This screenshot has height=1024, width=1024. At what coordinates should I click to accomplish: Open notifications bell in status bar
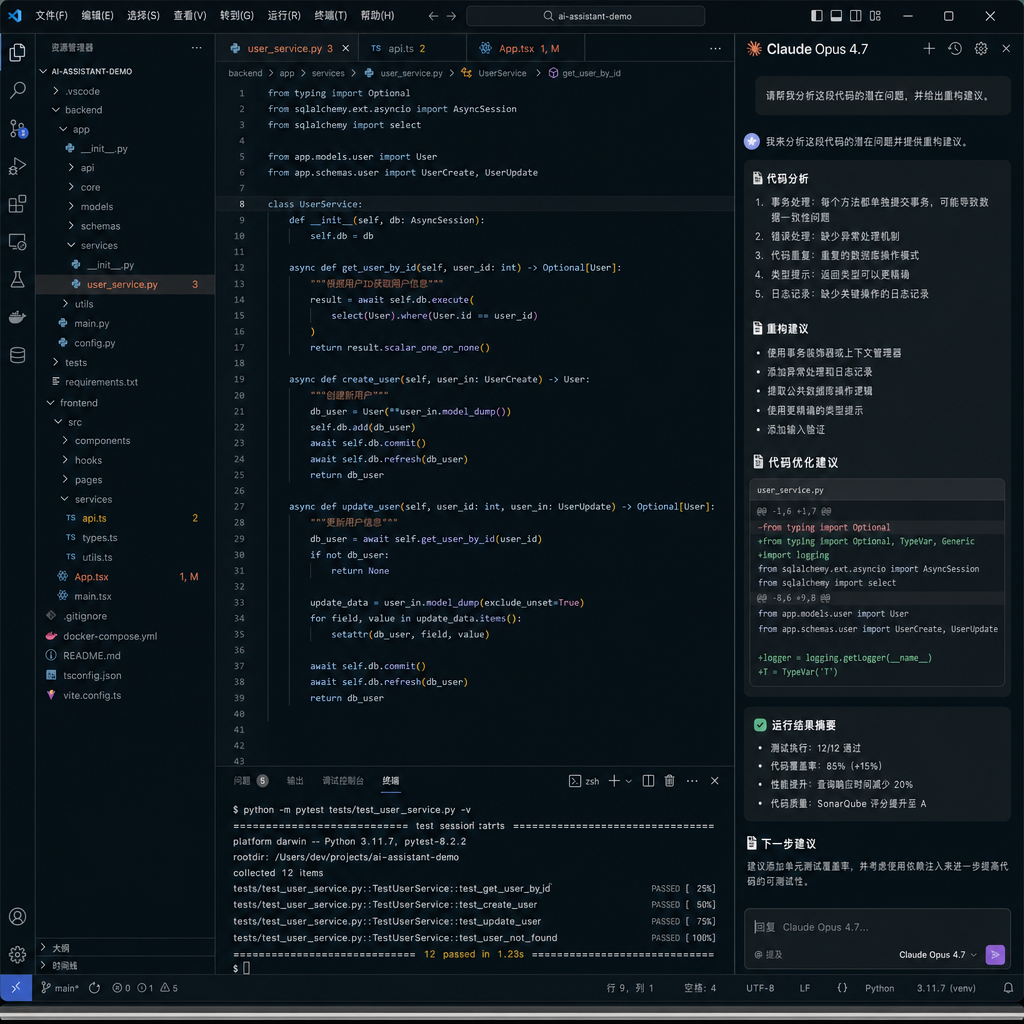pos(1008,988)
